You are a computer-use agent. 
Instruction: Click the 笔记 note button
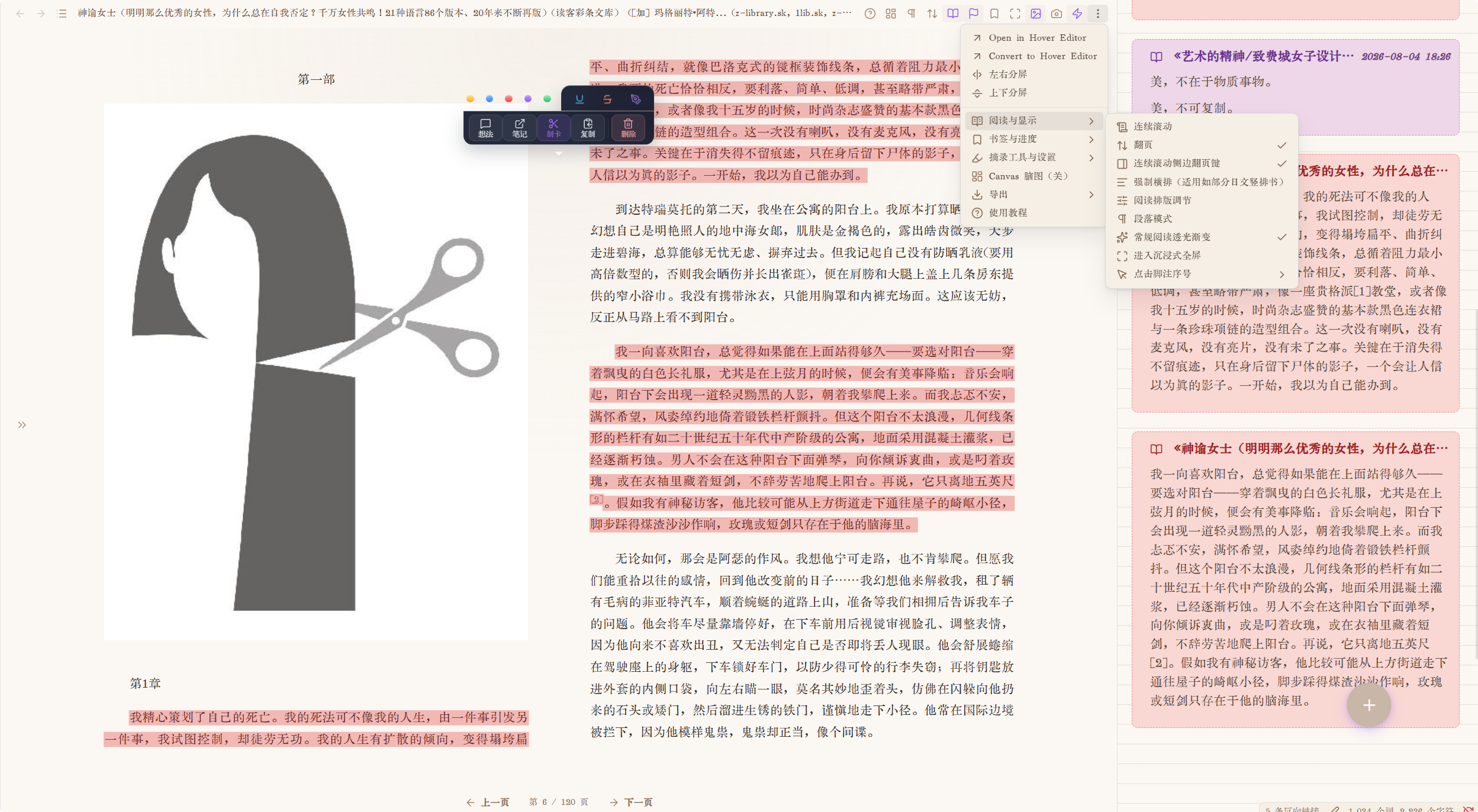coord(520,128)
